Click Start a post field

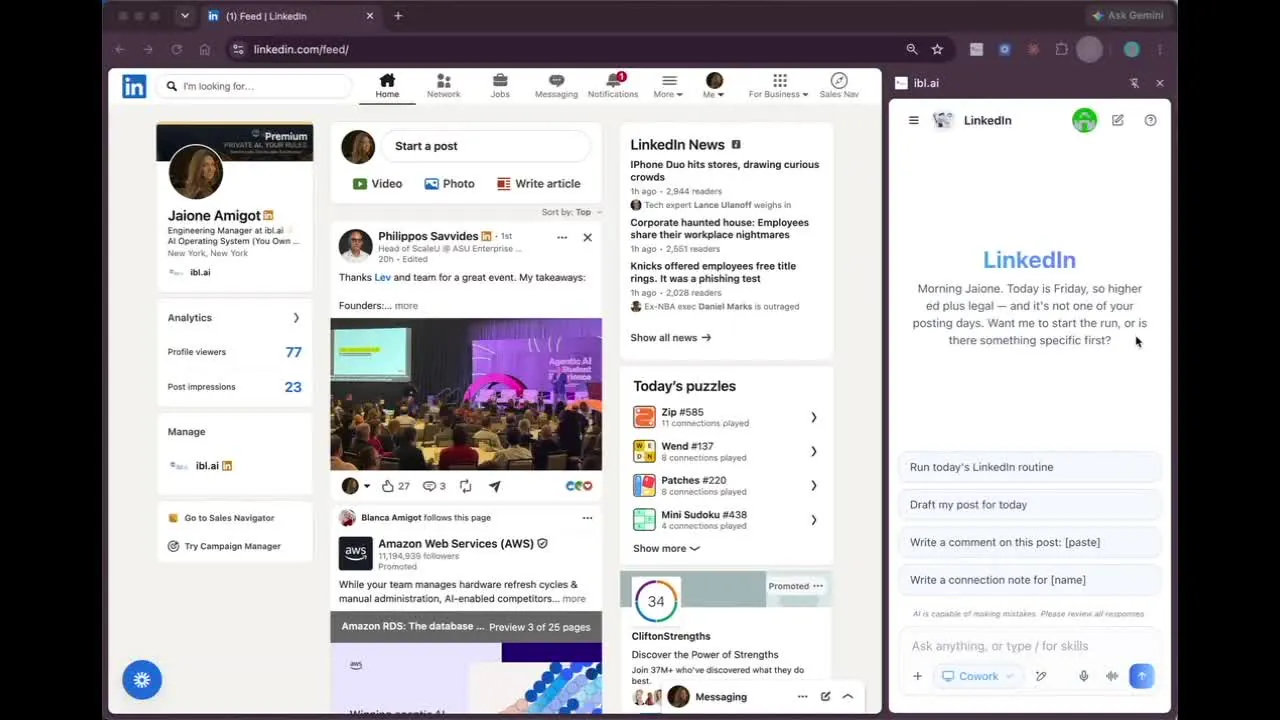pos(486,146)
